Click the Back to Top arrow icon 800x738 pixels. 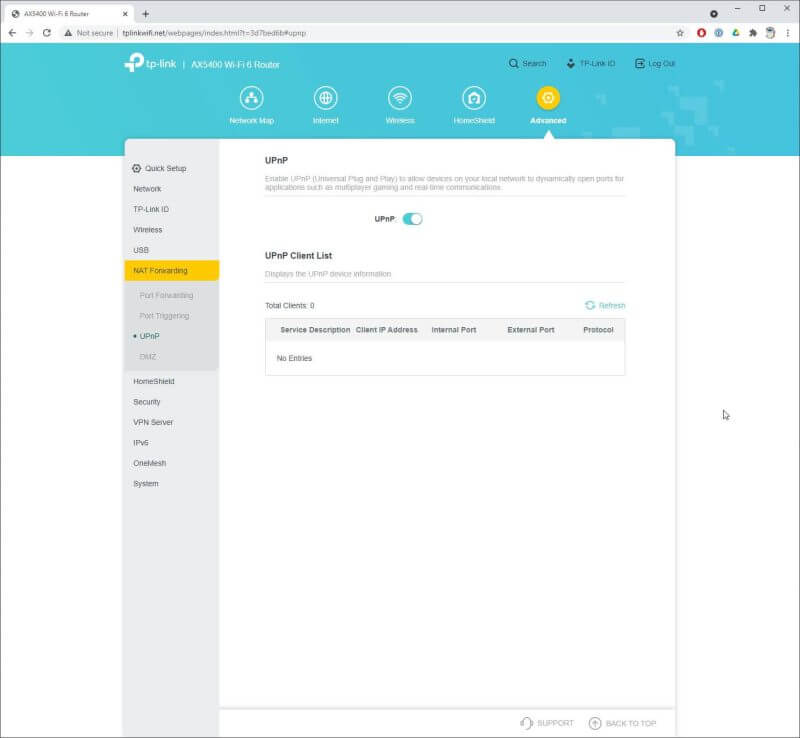click(595, 723)
